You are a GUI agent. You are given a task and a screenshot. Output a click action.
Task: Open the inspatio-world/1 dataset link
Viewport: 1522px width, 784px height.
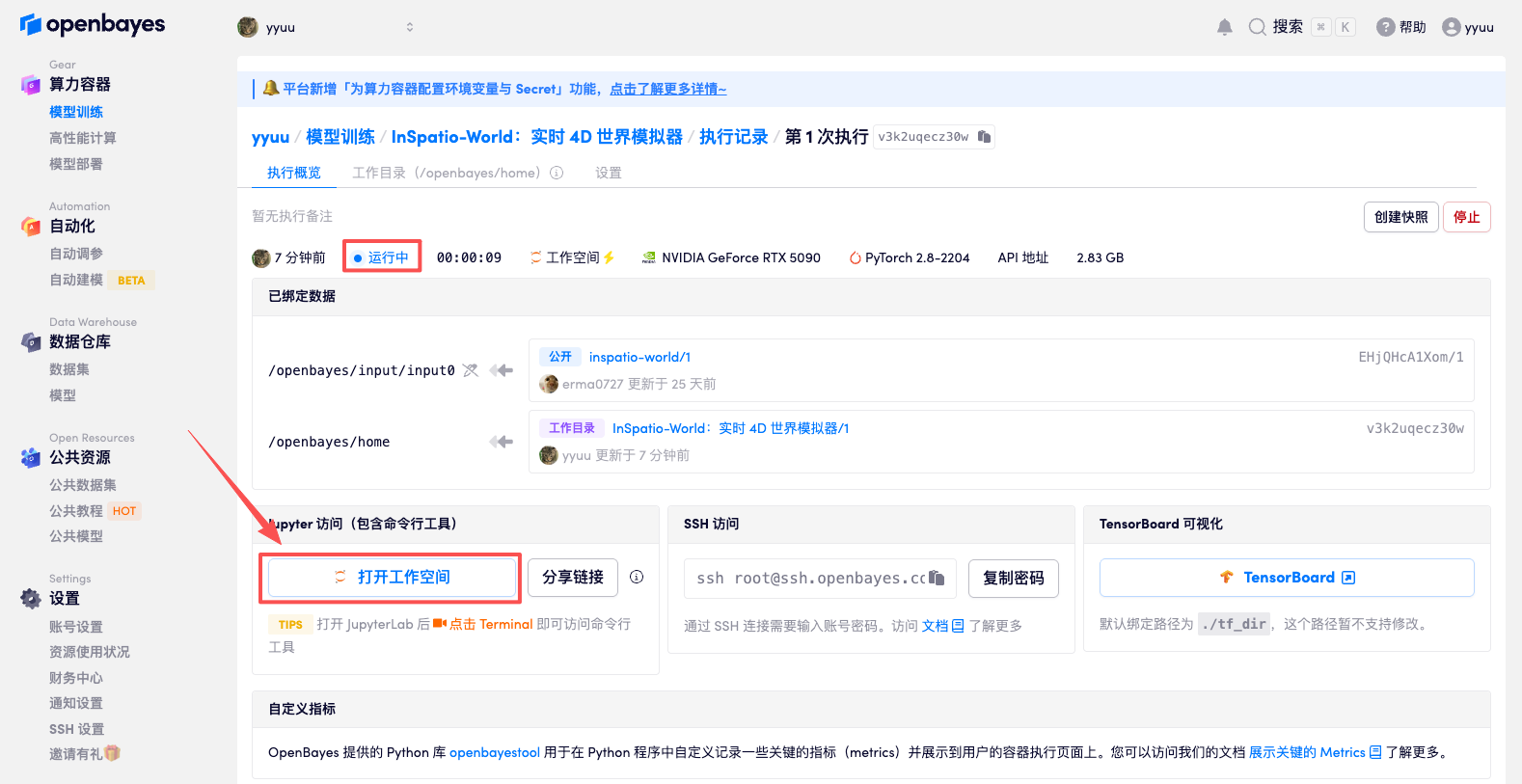pyautogui.click(x=639, y=357)
